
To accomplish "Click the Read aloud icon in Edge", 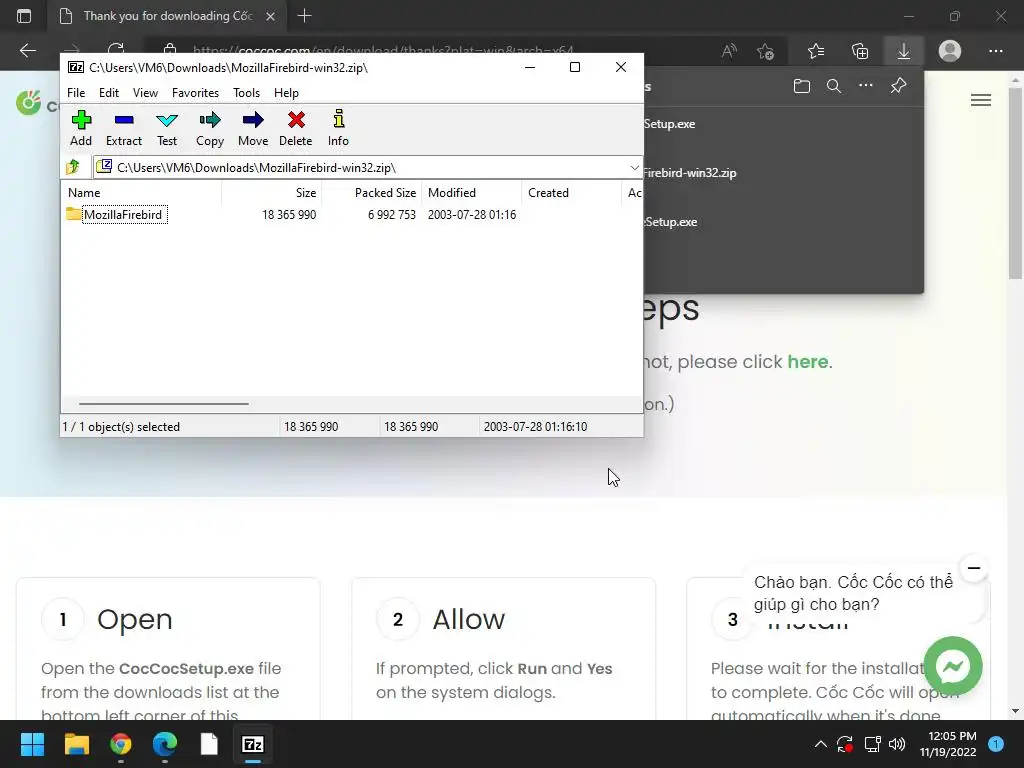I will pos(729,51).
